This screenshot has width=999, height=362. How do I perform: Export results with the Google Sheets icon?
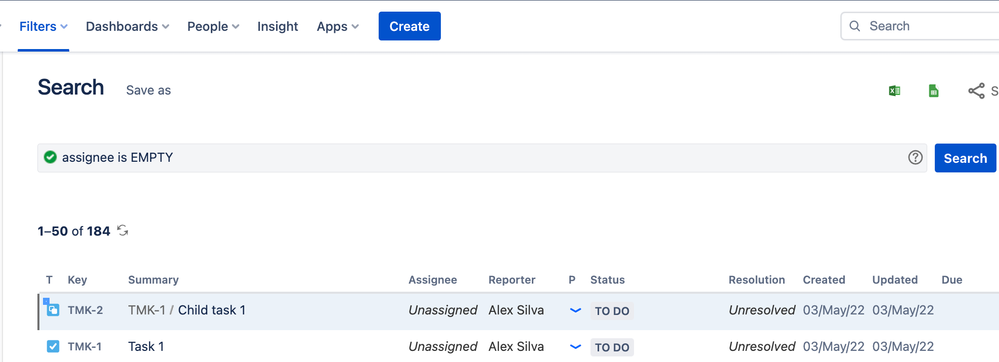point(933,90)
